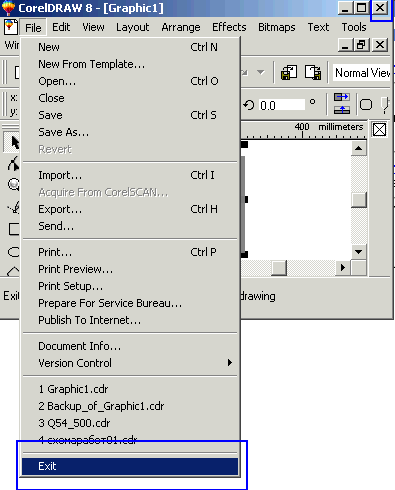Click the vertical scrollbar down arrow
This screenshot has height=490, width=395.
pos(359,252)
